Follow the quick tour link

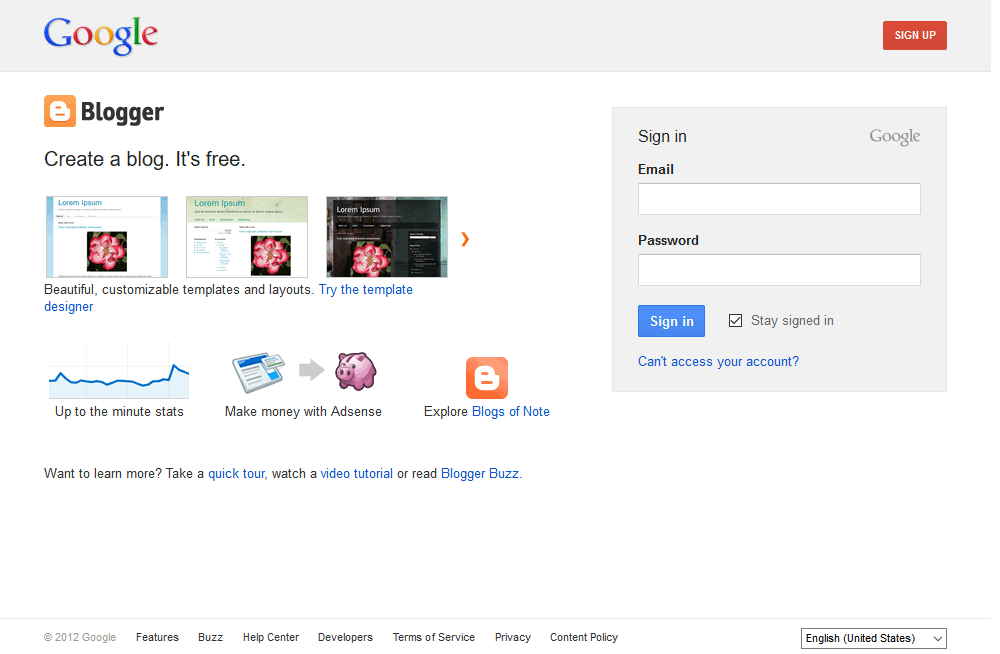click(x=236, y=473)
